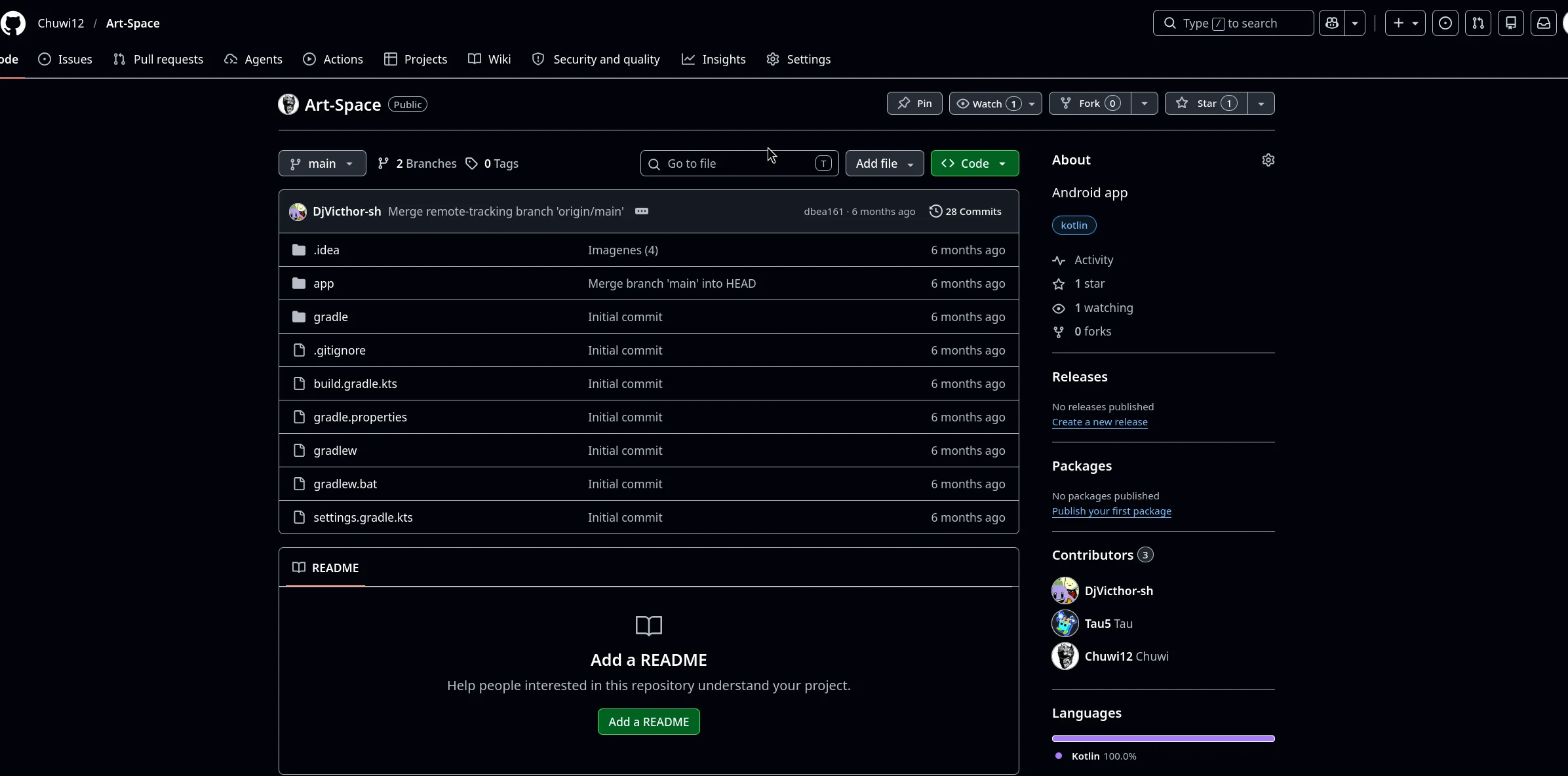Open the Wiki tab

pyautogui.click(x=490, y=59)
